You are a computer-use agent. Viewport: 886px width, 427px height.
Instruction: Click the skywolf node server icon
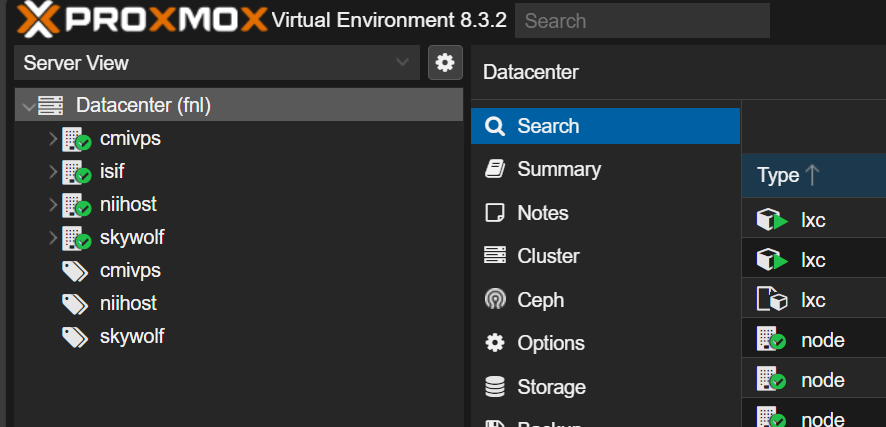pyautogui.click(x=76, y=238)
